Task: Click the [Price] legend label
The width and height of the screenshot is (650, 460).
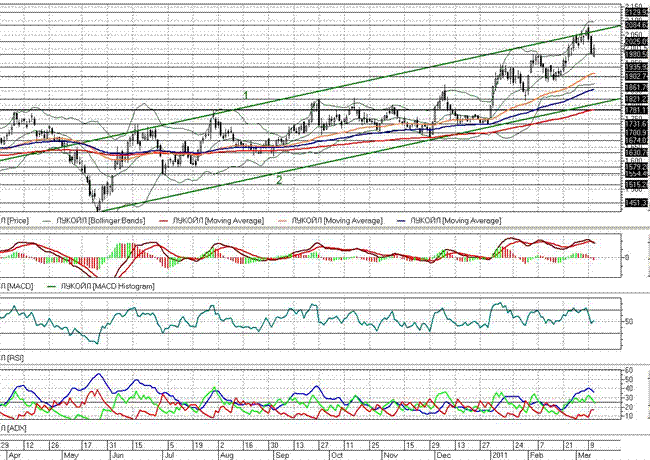Action: pos(18,217)
